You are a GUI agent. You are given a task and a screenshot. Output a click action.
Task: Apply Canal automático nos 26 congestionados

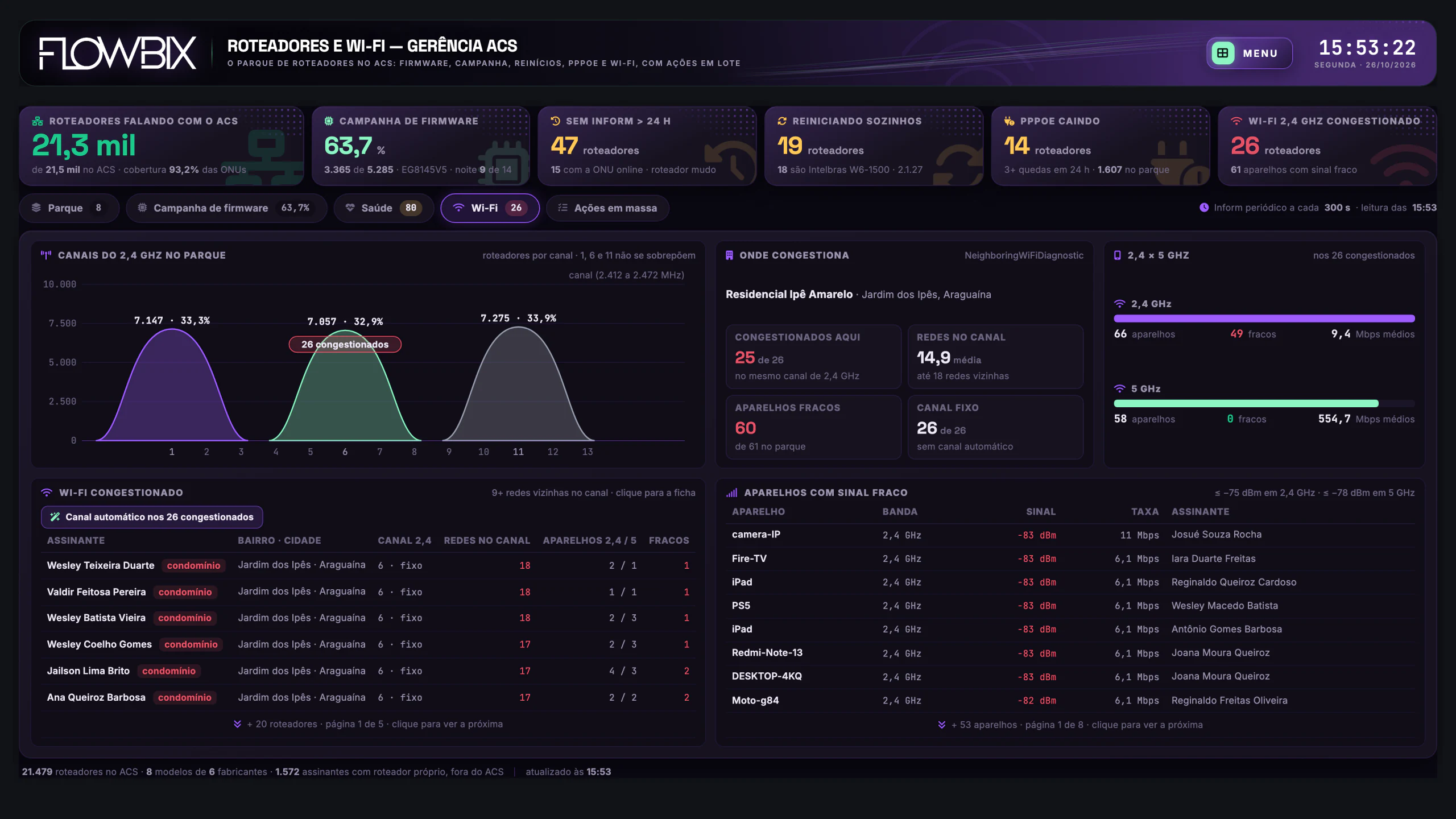(x=152, y=517)
